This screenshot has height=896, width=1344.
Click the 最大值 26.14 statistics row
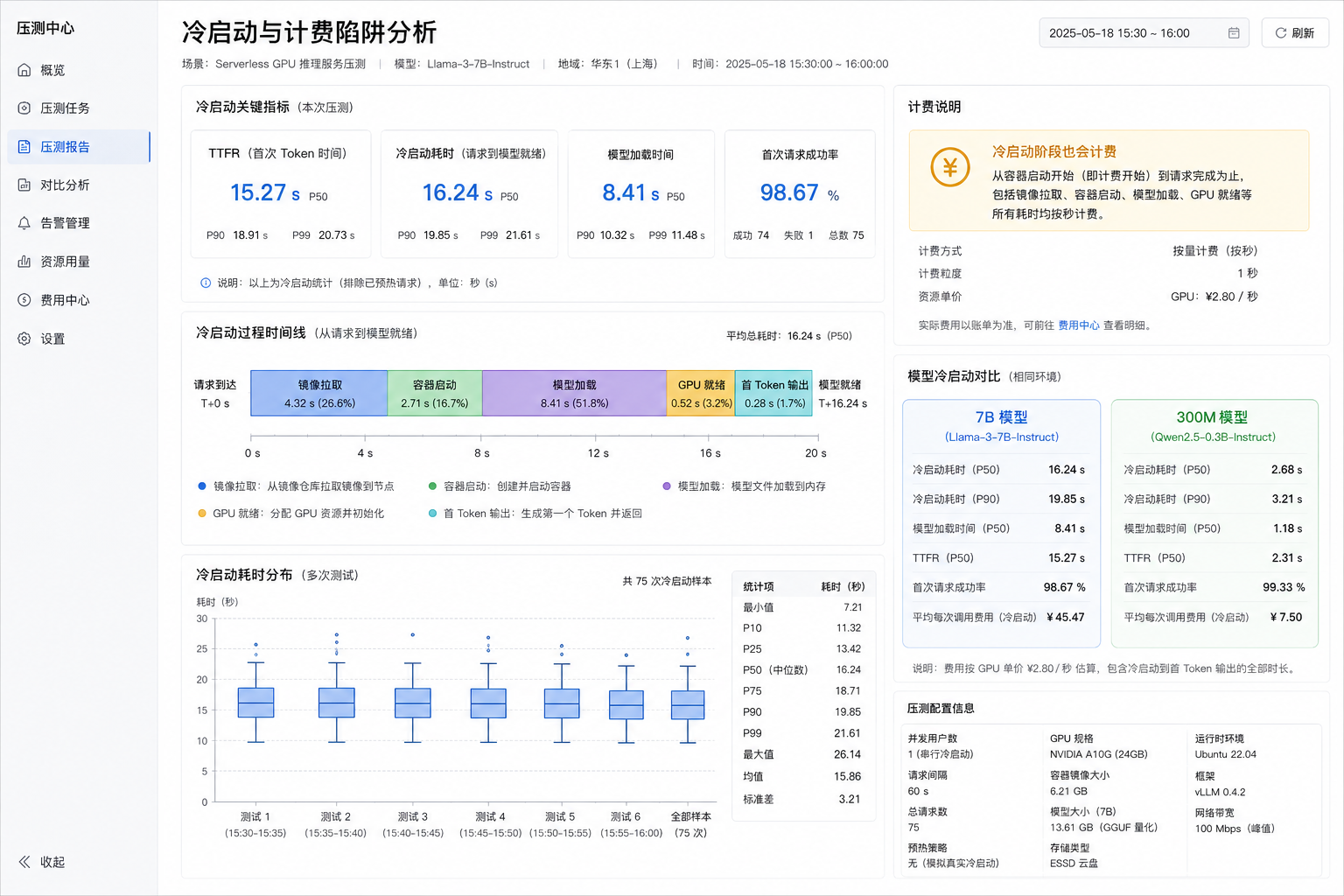[x=802, y=754]
